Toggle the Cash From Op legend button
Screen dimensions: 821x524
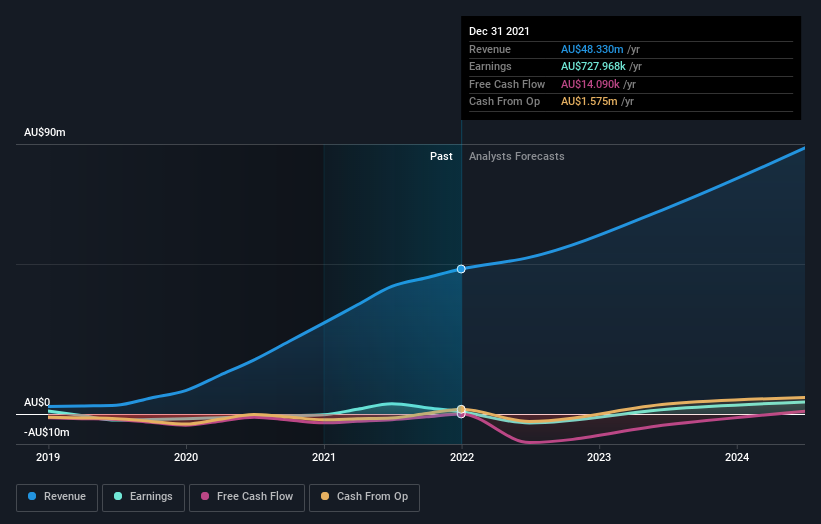pyautogui.click(x=364, y=497)
